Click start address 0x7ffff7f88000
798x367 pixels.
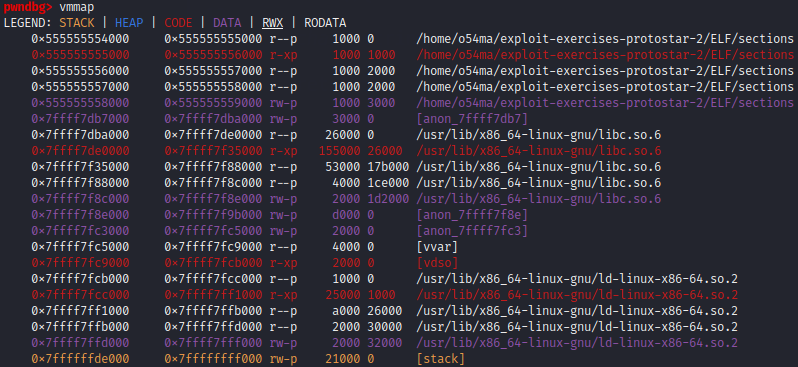(80, 183)
